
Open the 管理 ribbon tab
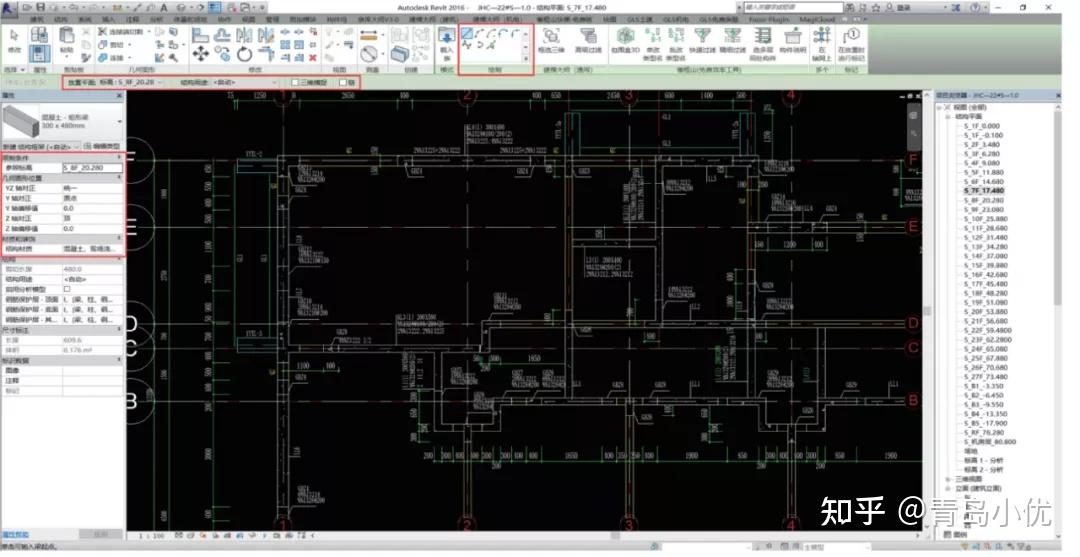pos(272,19)
